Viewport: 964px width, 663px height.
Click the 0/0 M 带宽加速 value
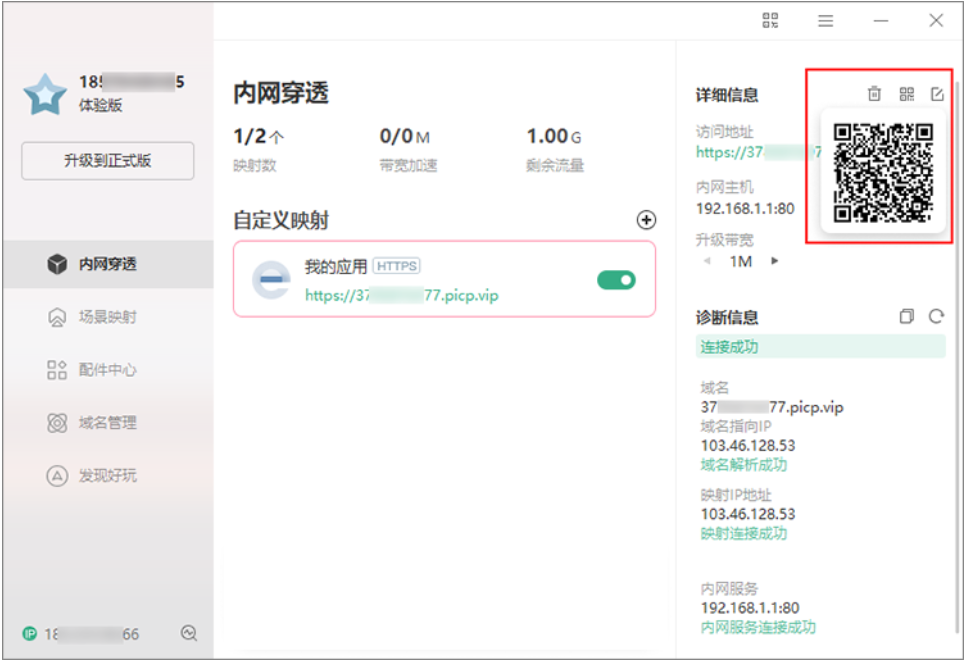point(405,137)
